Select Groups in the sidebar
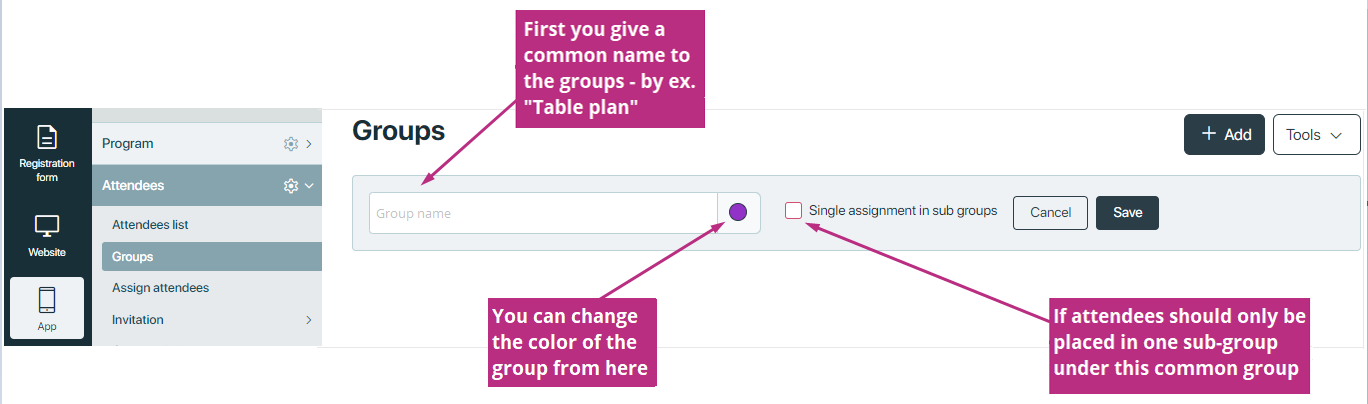The height and width of the screenshot is (404, 1368). [x=212, y=257]
